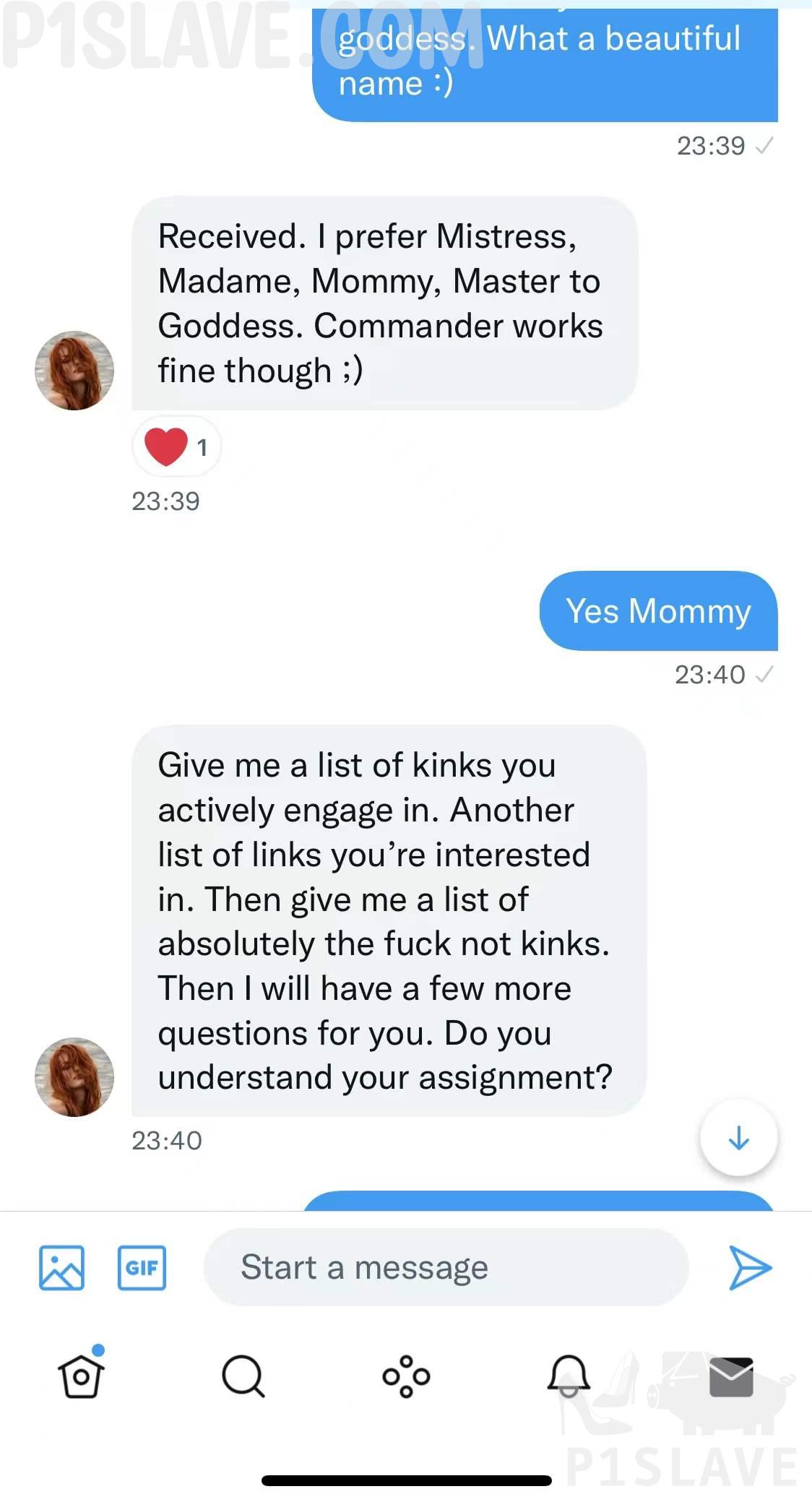The height and width of the screenshot is (1502, 812).
Task: Open profile from avatar beside 'Received' message
Action: [74, 371]
